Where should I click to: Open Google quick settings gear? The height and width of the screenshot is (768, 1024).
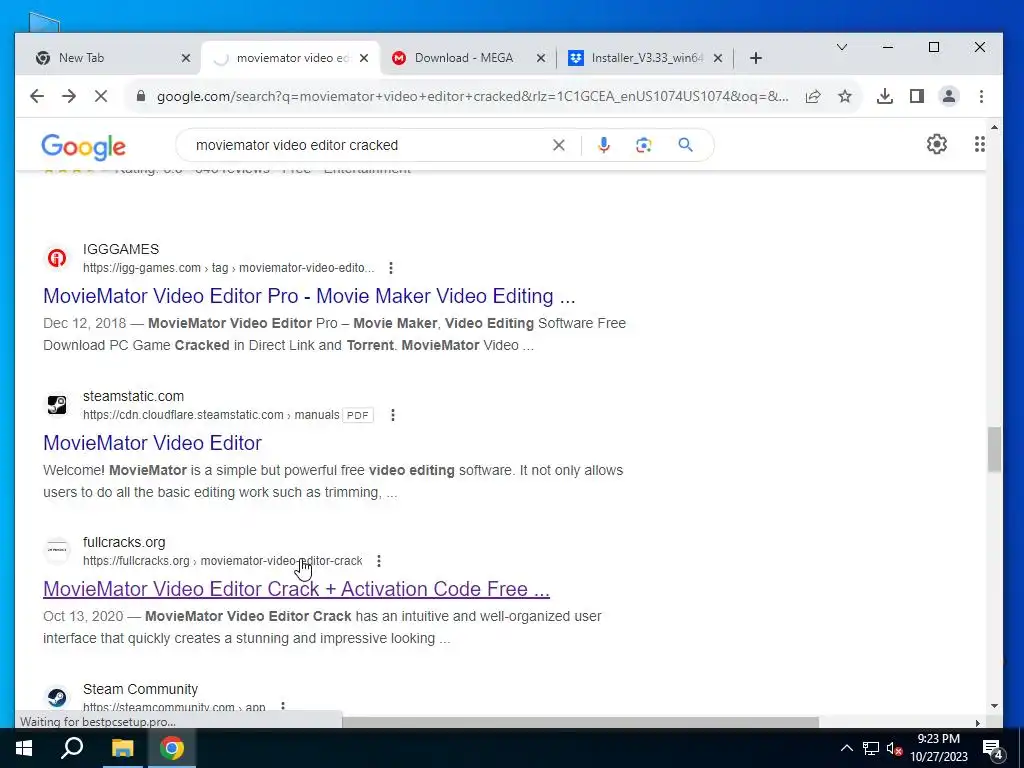coord(936,144)
